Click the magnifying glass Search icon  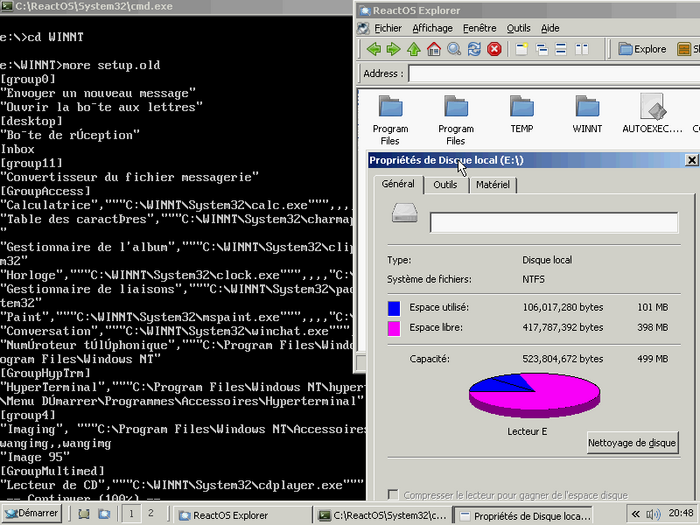click(454, 48)
